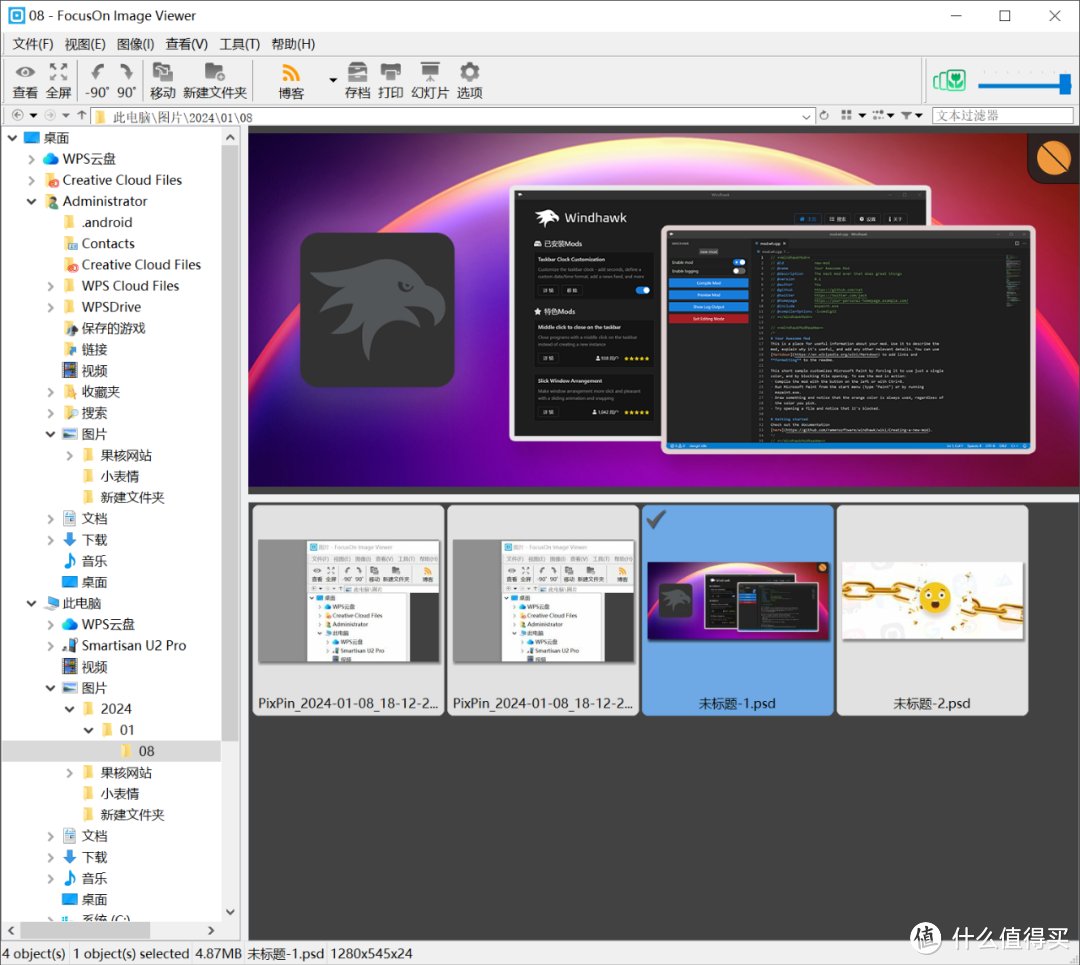The height and width of the screenshot is (965, 1080).
Task: Expand the WPS Cloud Files node
Action: click(50, 286)
